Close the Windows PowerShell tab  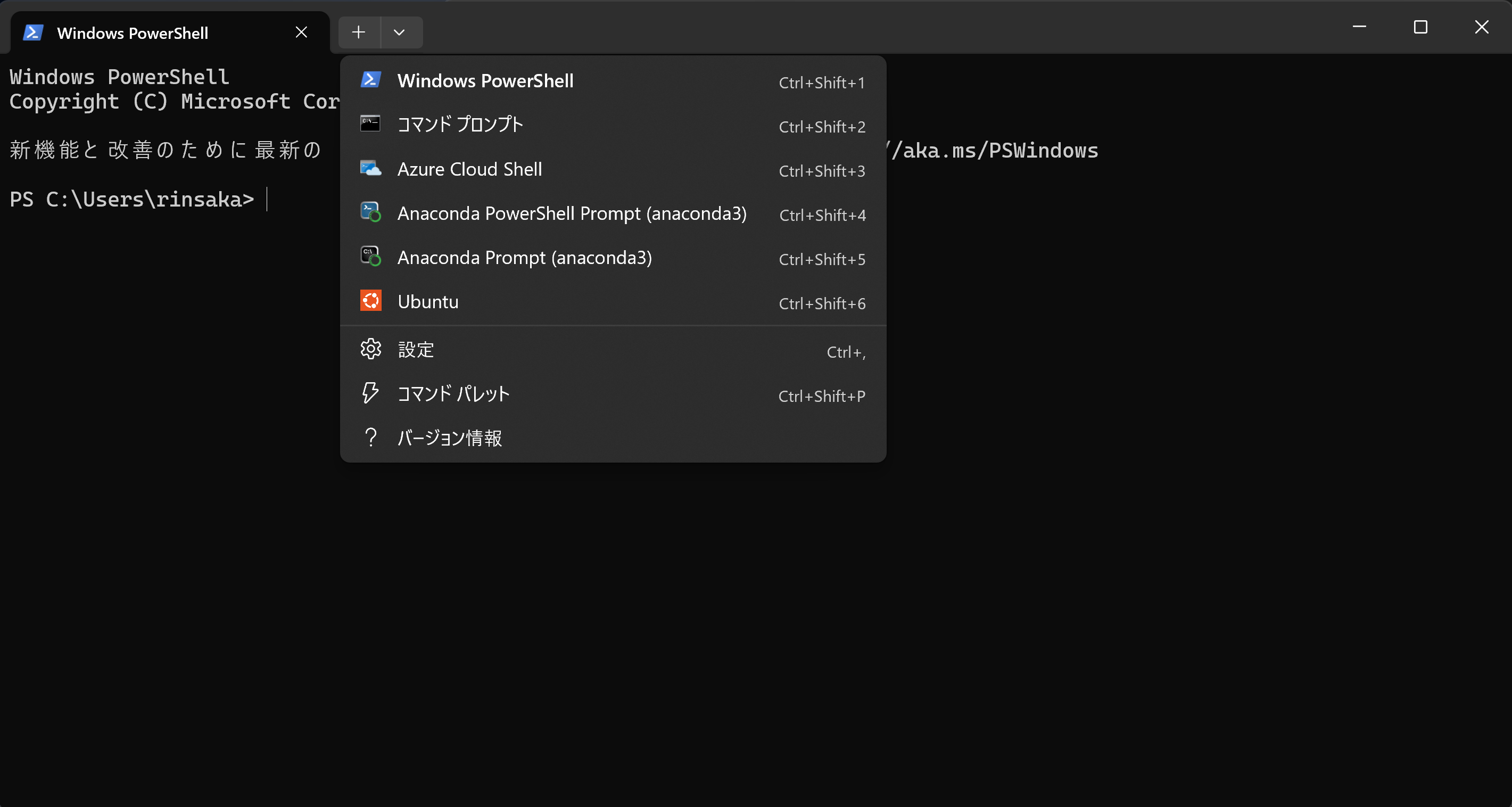click(x=301, y=33)
